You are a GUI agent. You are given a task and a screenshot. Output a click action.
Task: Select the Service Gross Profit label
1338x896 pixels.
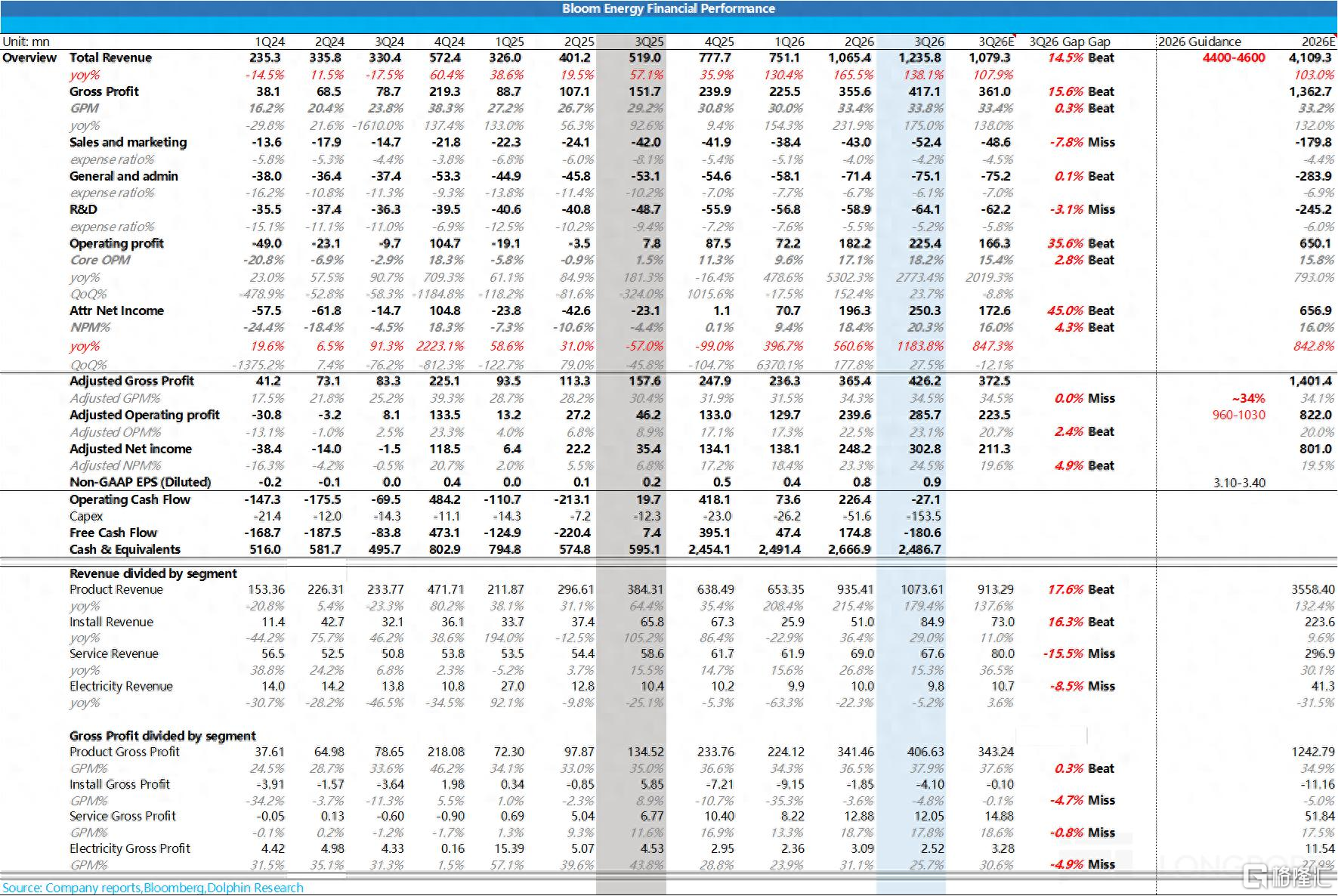click(x=122, y=816)
